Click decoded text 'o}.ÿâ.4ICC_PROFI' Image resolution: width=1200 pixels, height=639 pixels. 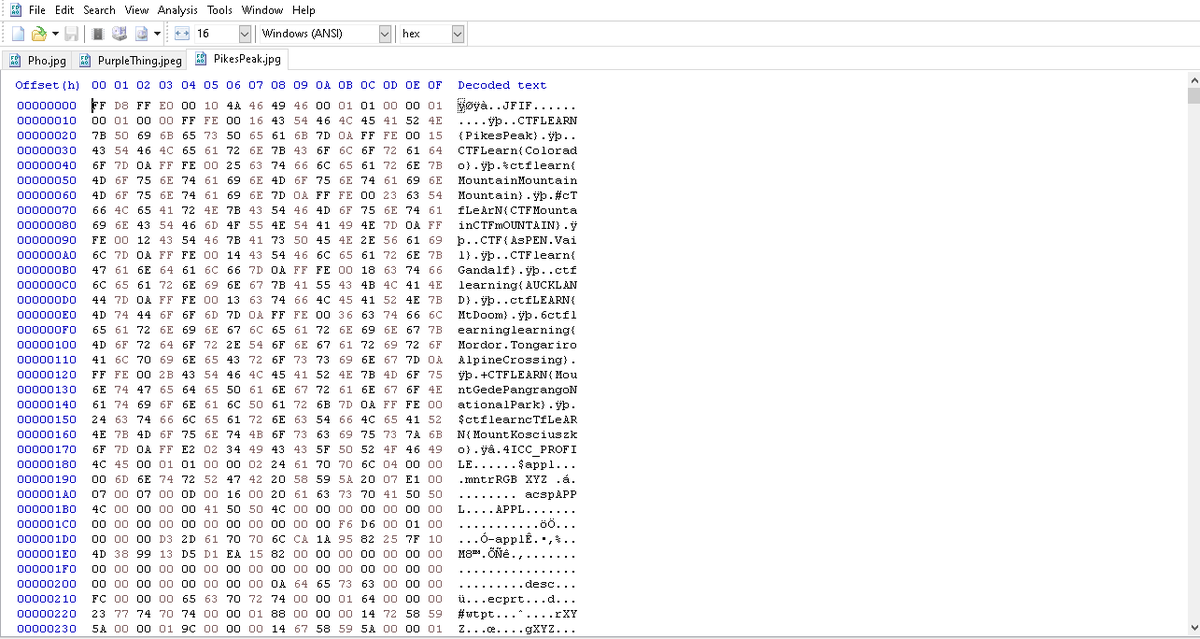coord(517,450)
